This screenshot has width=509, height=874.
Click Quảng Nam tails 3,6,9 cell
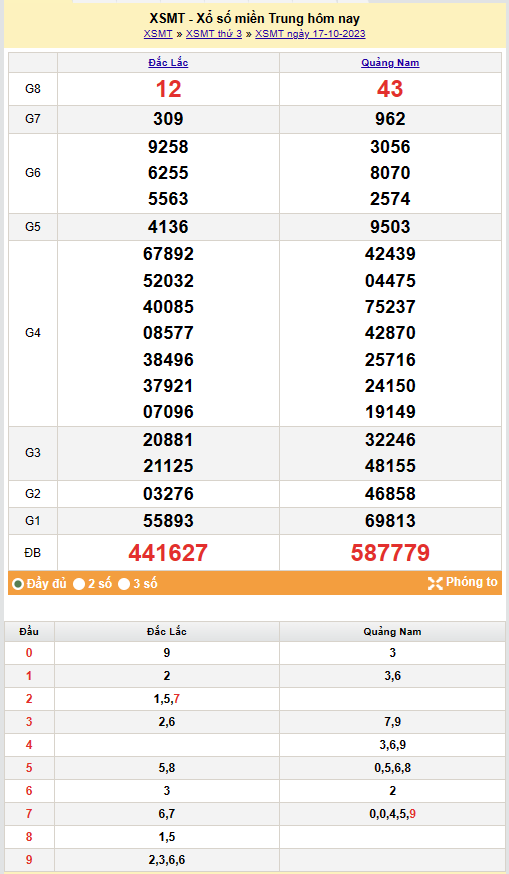(392, 745)
